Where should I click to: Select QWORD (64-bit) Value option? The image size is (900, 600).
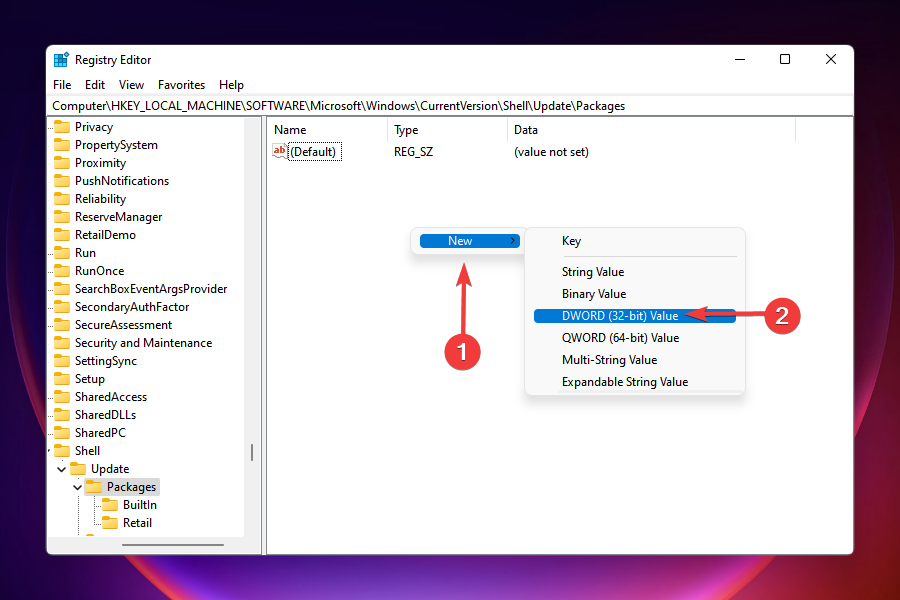pyautogui.click(x=620, y=338)
